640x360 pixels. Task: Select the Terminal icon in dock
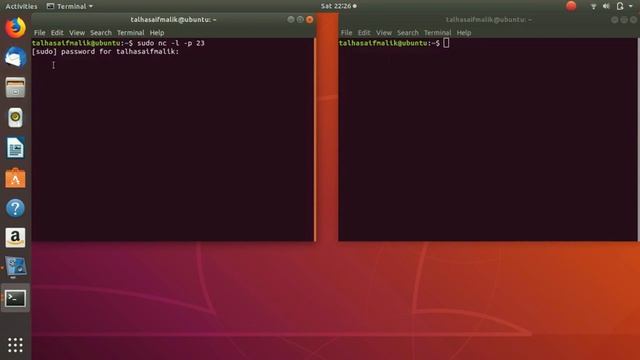tap(16, 298)
